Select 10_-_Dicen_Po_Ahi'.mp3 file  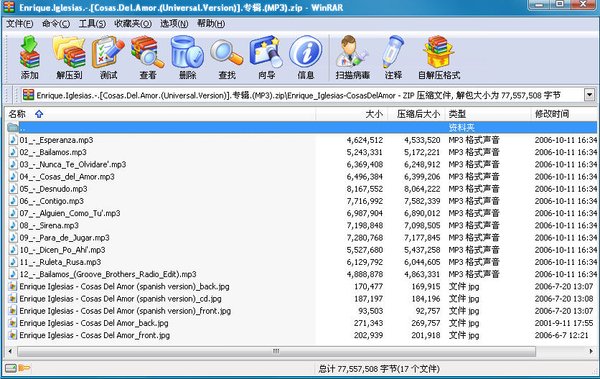(x=62, y=250)
